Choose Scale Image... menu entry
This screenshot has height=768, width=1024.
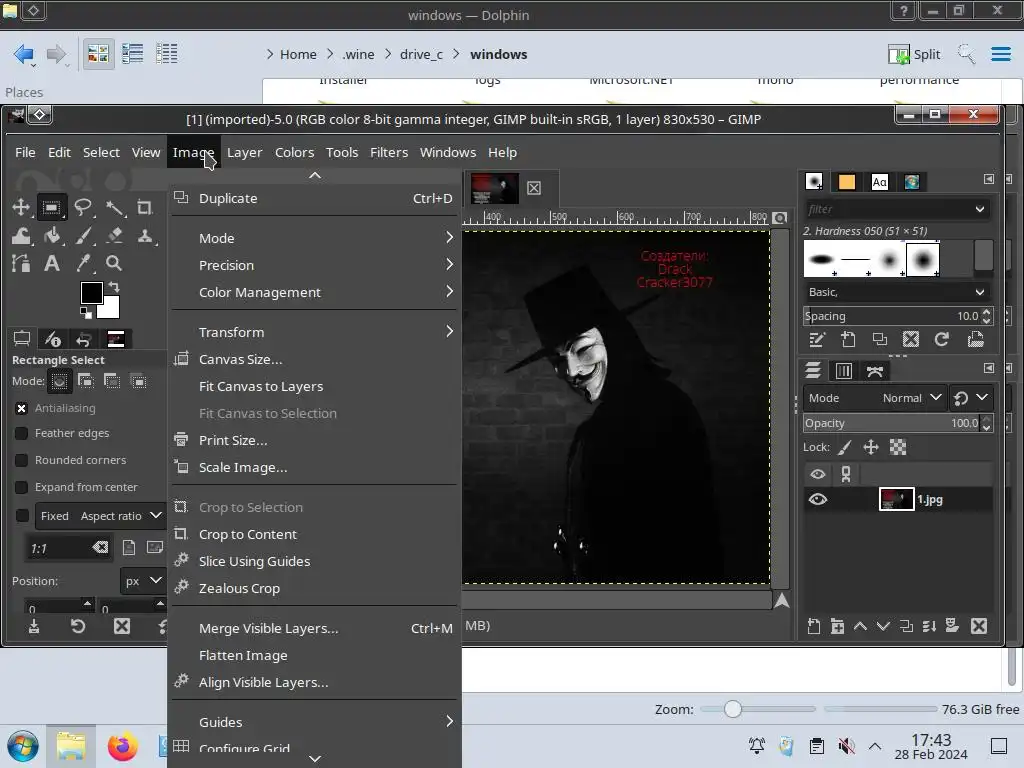coord(314,467)
